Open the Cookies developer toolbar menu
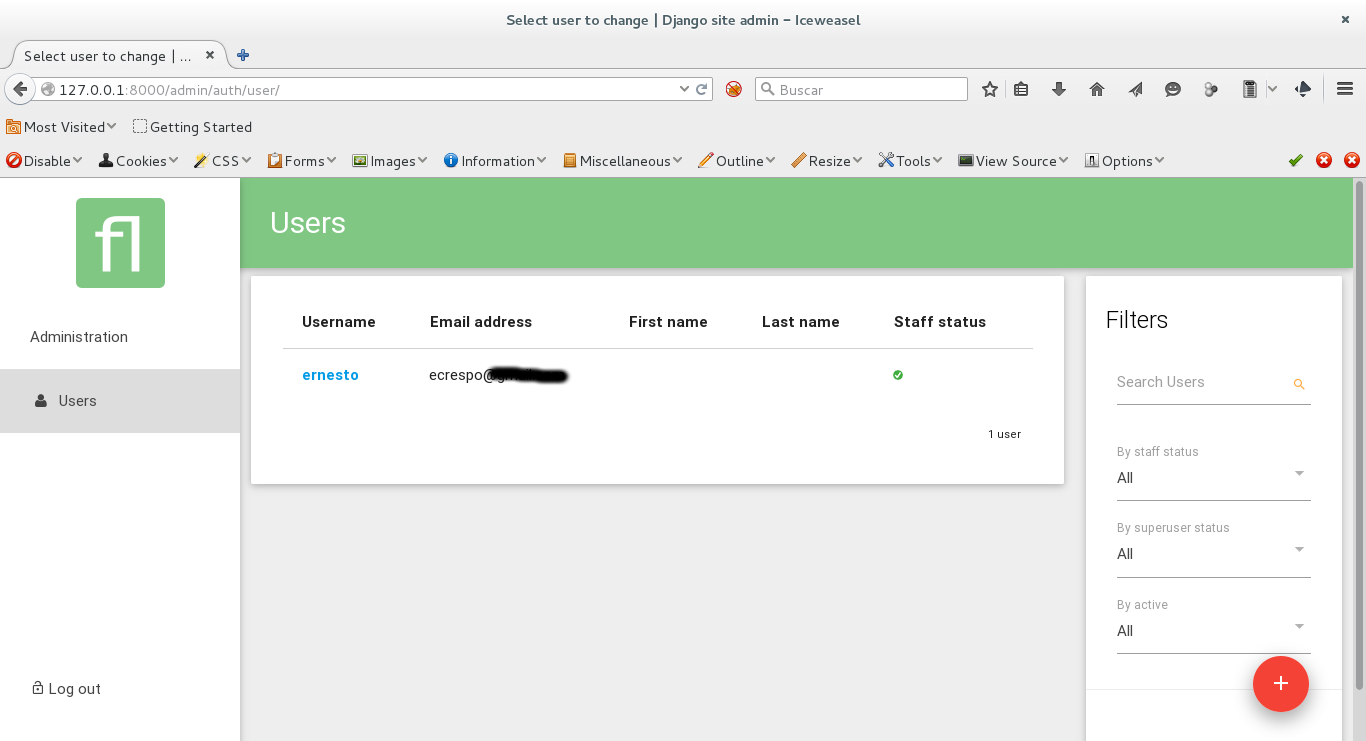 pos(139,161)
